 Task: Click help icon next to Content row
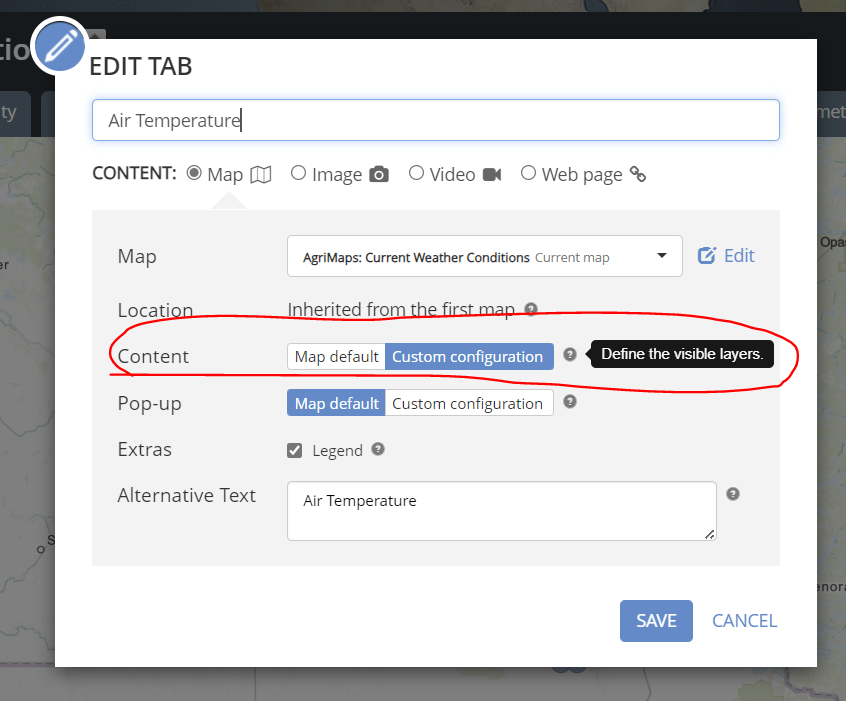pyautogui.click(x=570, y=354)
